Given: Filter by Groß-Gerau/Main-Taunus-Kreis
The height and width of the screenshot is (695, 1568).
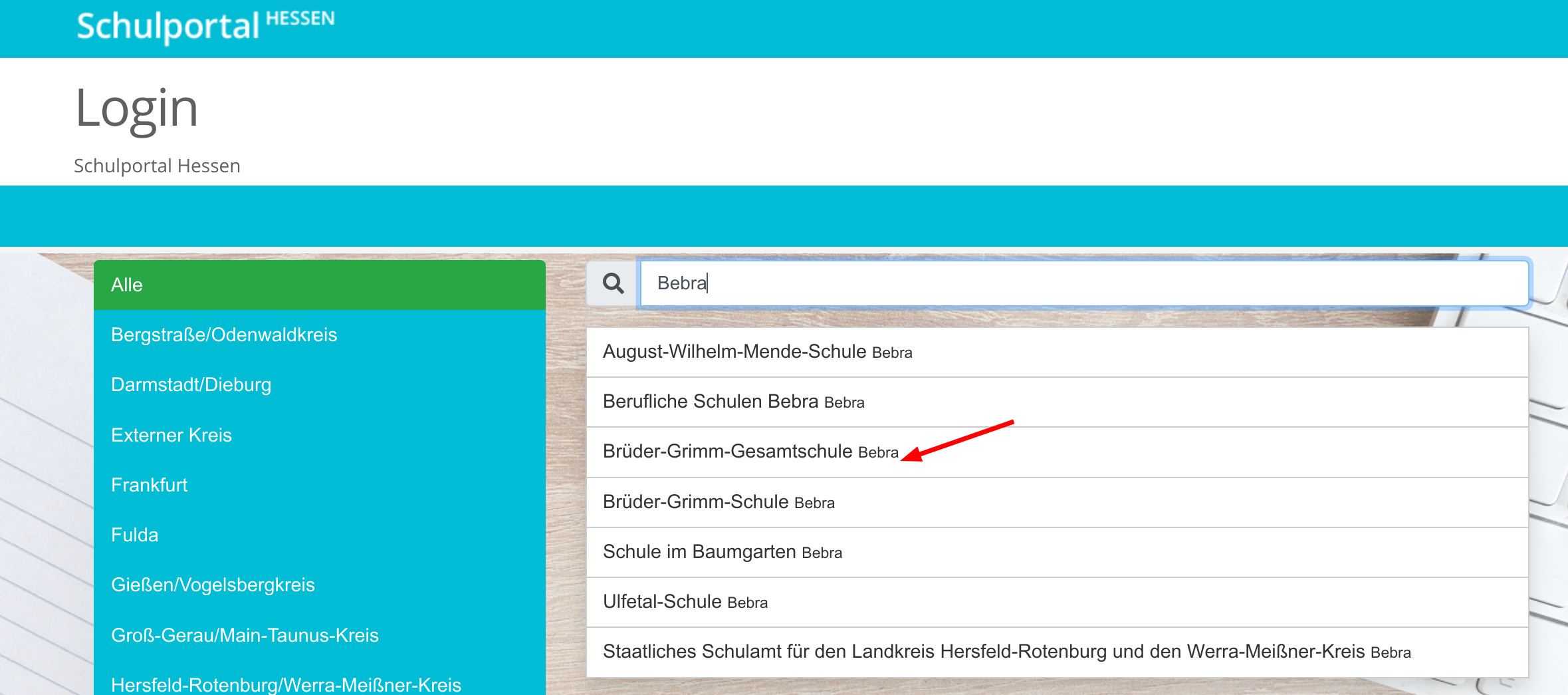Looking at the screenshot, I should pyautogui.click(x=320, y=635).
